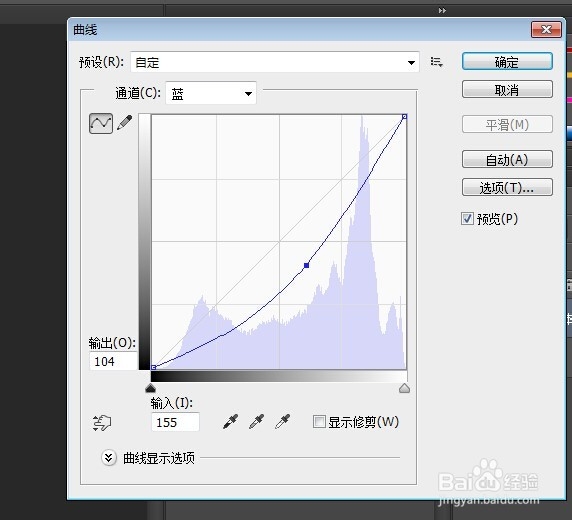572x520 pixels.
Task: Click the 自动(A) auto button
Action: (x=507, y=159)
